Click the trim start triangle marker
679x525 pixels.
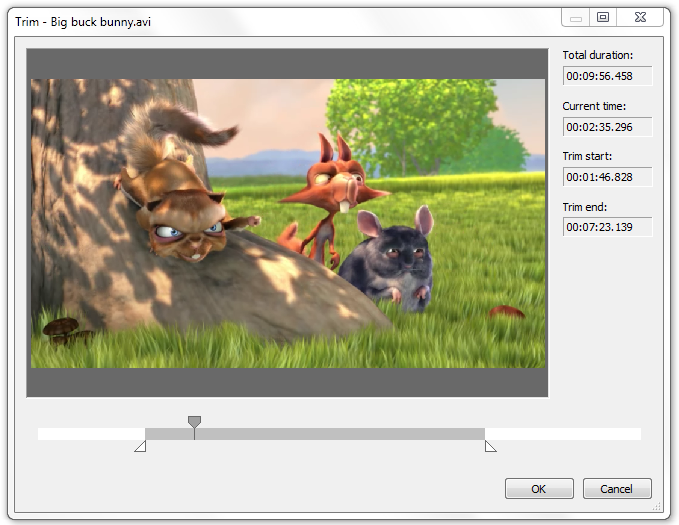click(x=140, y=446)
